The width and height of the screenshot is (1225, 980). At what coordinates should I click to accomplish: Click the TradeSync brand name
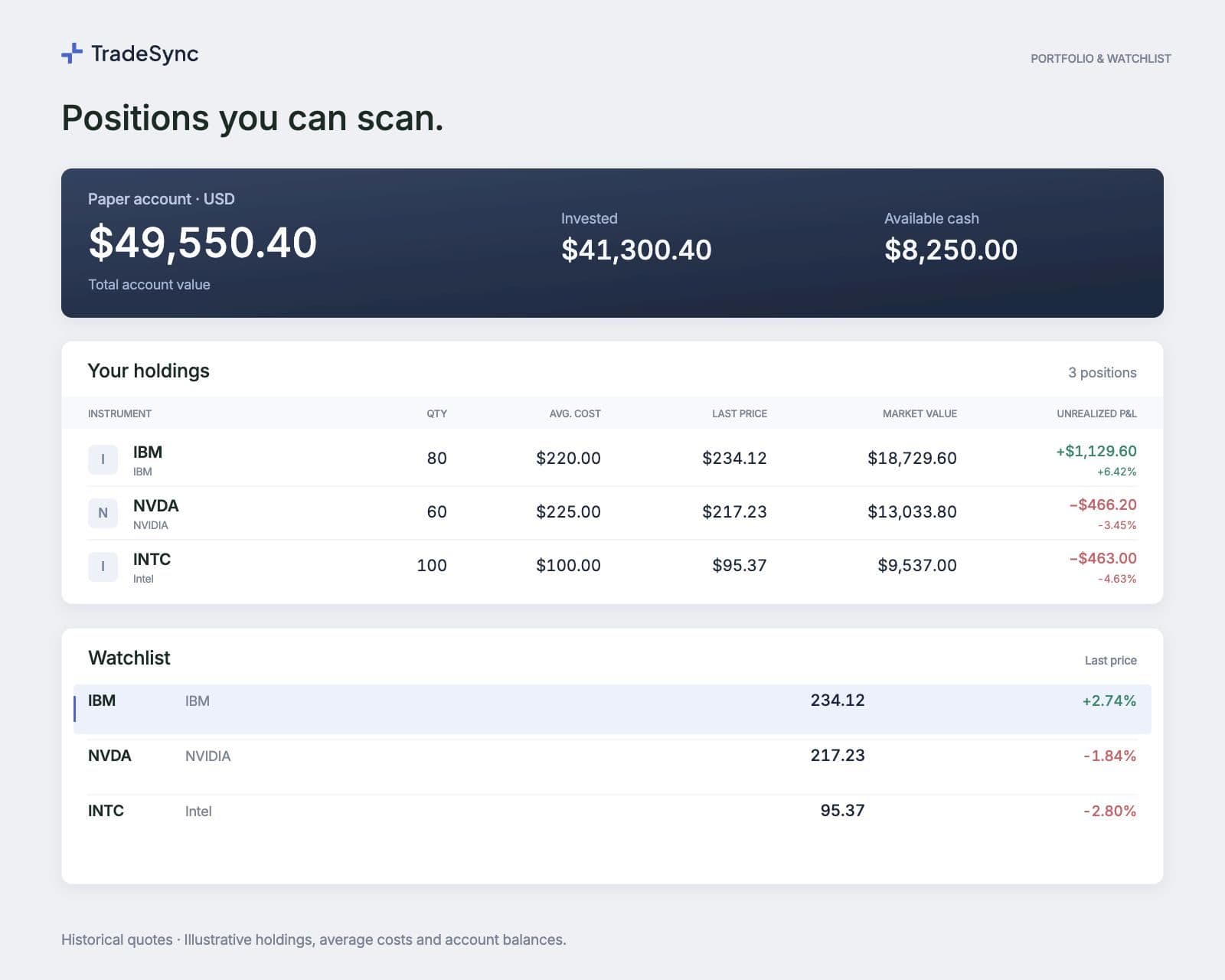coord(145,54)
